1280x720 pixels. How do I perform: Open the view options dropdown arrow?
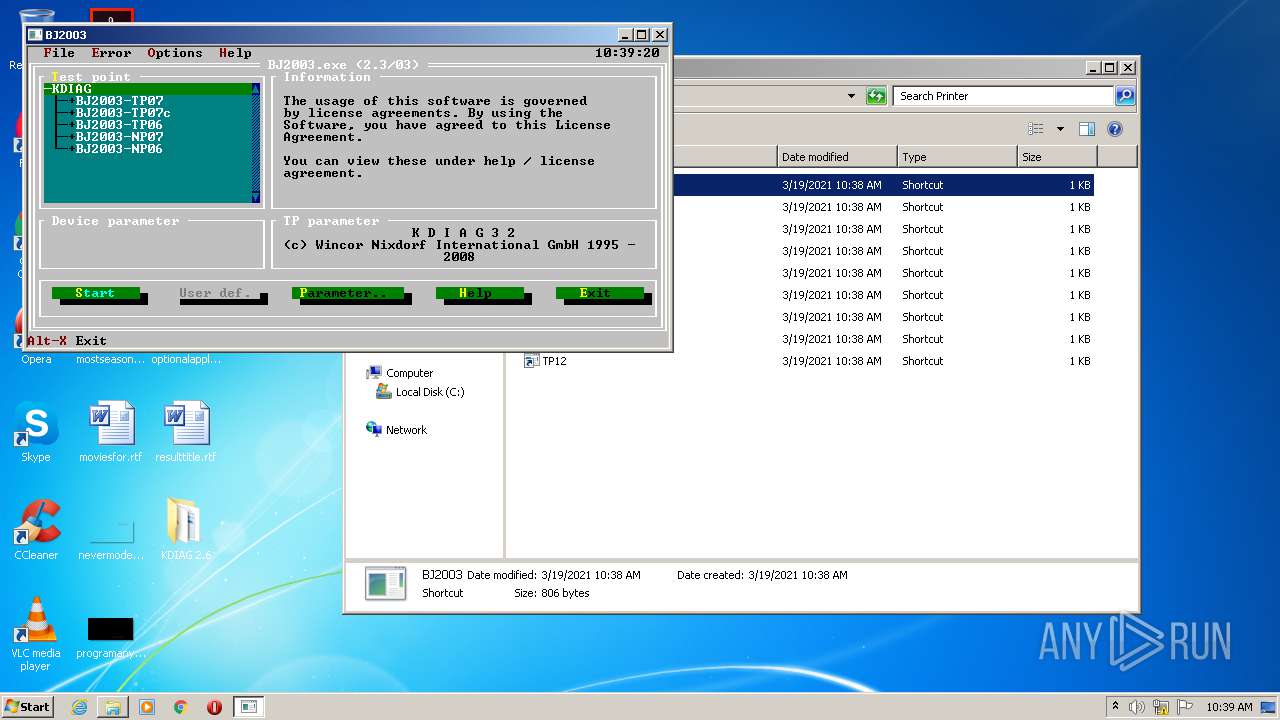click(1060, 129)
